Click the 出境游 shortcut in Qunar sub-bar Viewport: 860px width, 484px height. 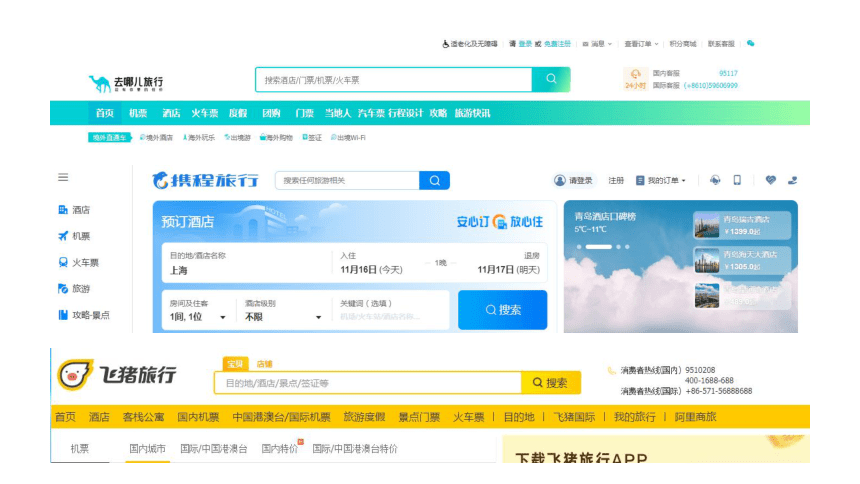pyautogui.click(x=237, y=138)
